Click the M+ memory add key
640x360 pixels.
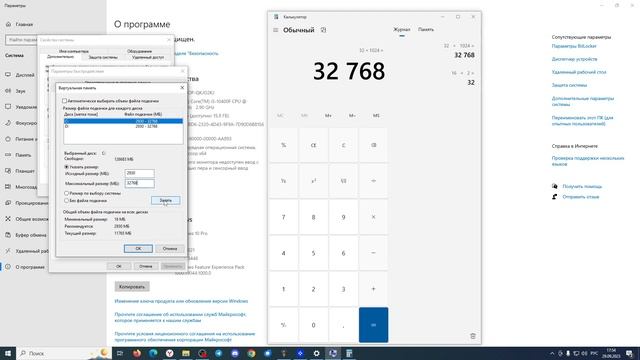(328, 116)
